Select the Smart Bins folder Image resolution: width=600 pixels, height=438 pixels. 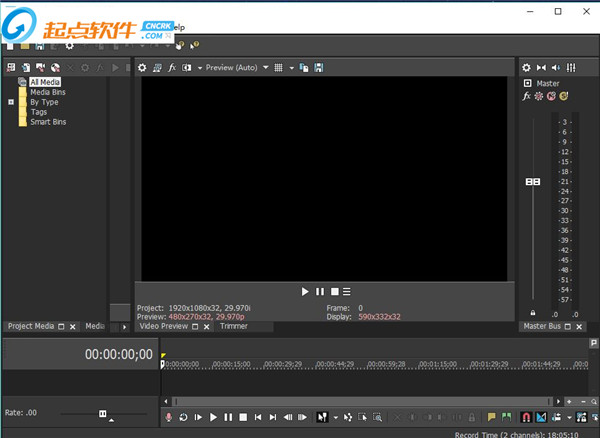tap(47, 122)
